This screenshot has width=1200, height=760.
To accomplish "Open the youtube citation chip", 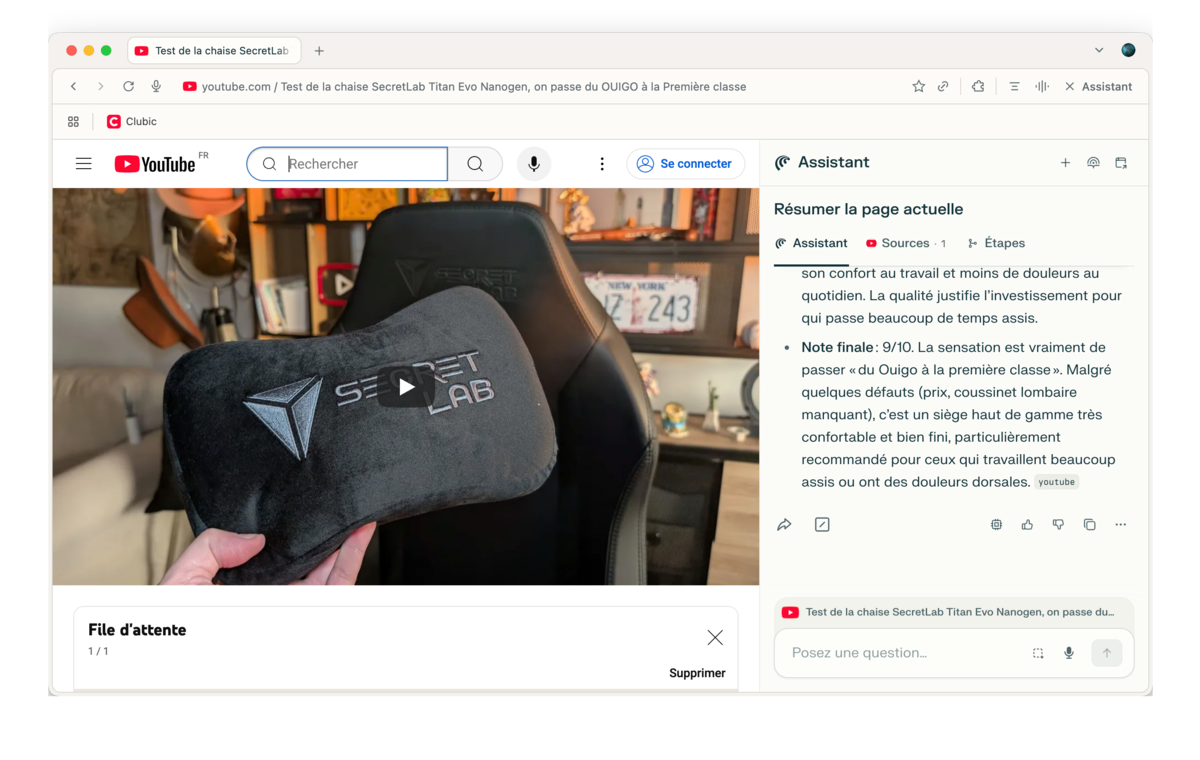I will 1056,482.
